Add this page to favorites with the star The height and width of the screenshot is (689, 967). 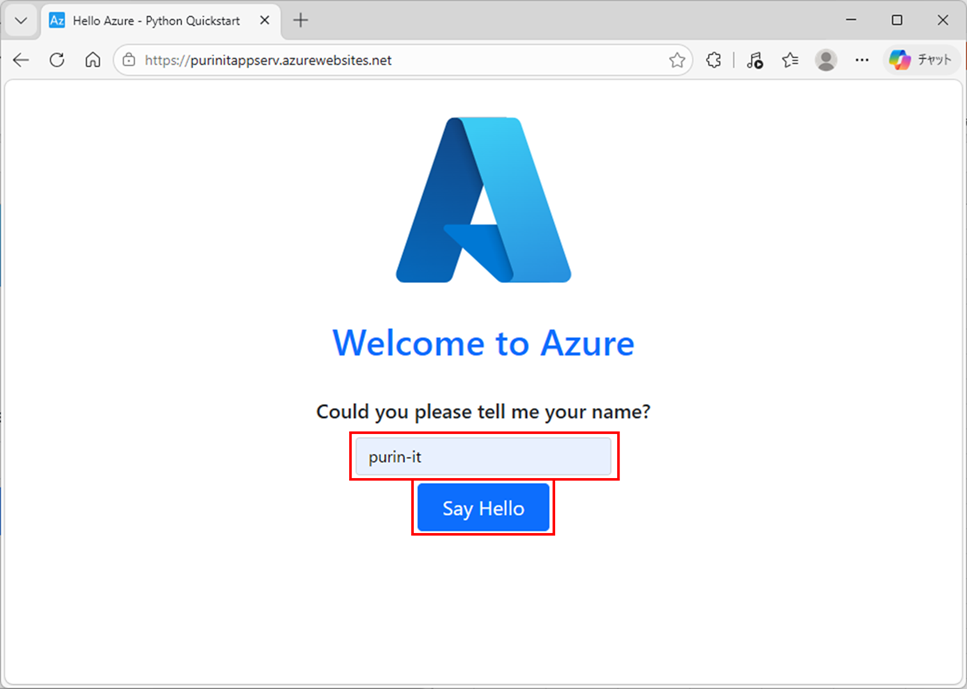[x=677, y=60]
